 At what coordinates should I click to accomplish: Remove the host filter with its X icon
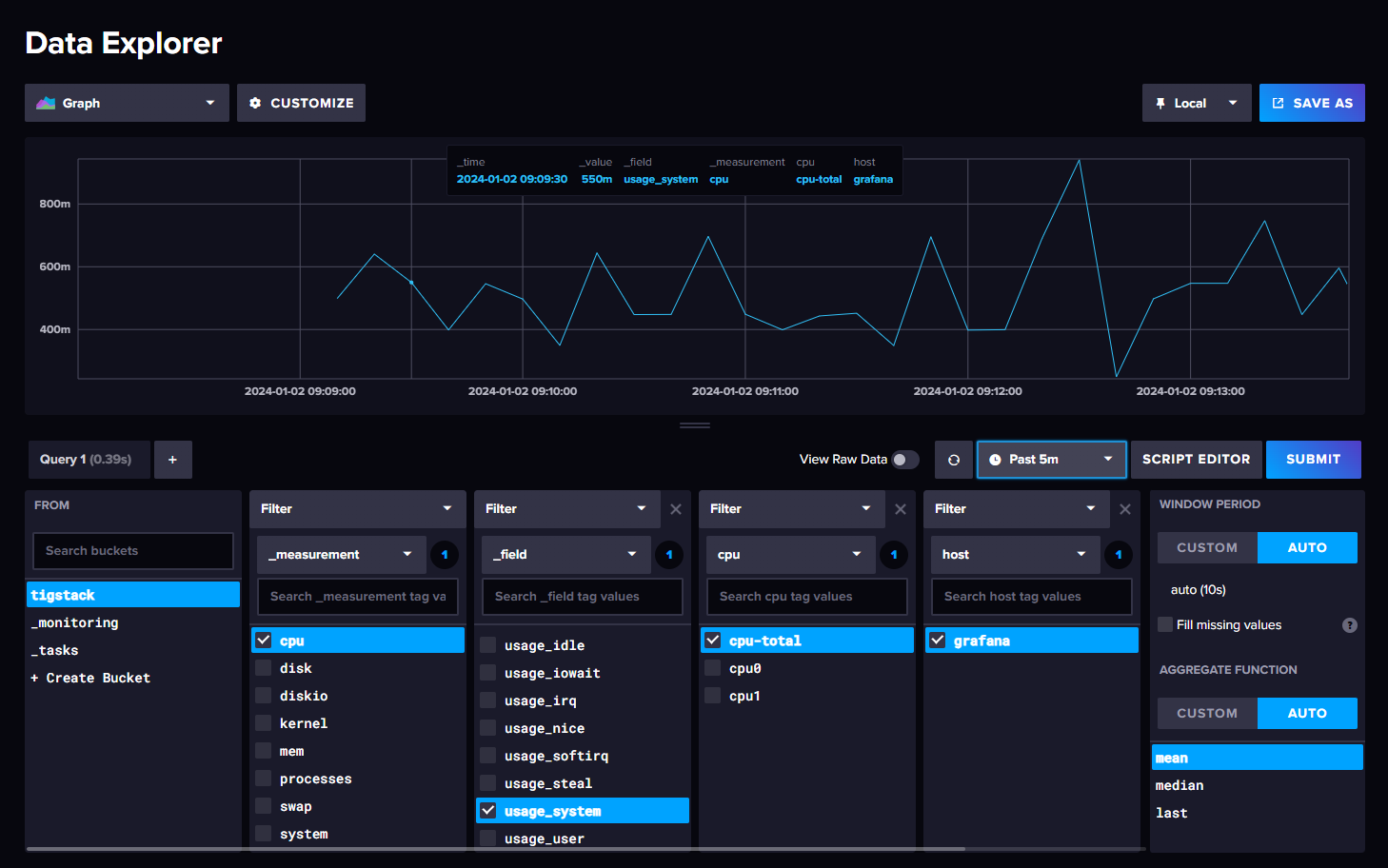point(1124,509)
